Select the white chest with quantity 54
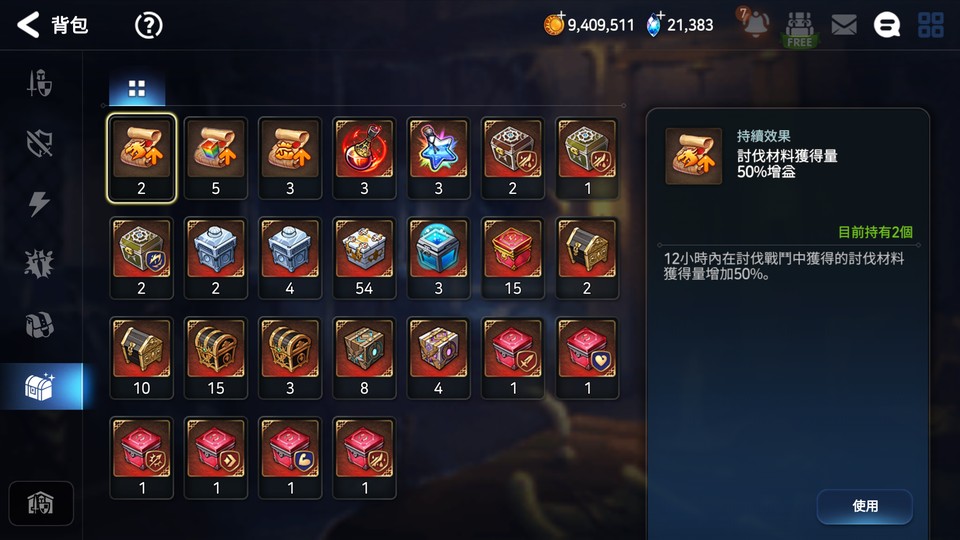 tap(364, 258)
